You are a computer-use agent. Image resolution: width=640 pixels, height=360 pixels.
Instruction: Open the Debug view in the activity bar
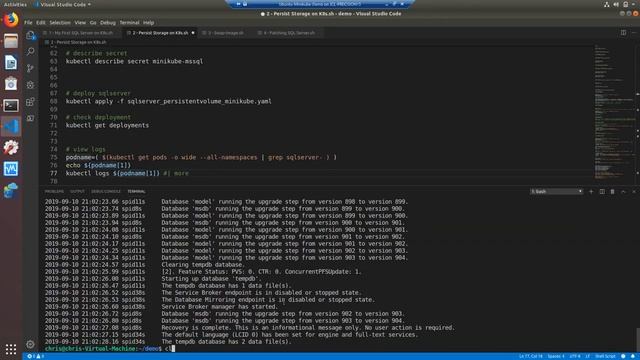(31, 85)
